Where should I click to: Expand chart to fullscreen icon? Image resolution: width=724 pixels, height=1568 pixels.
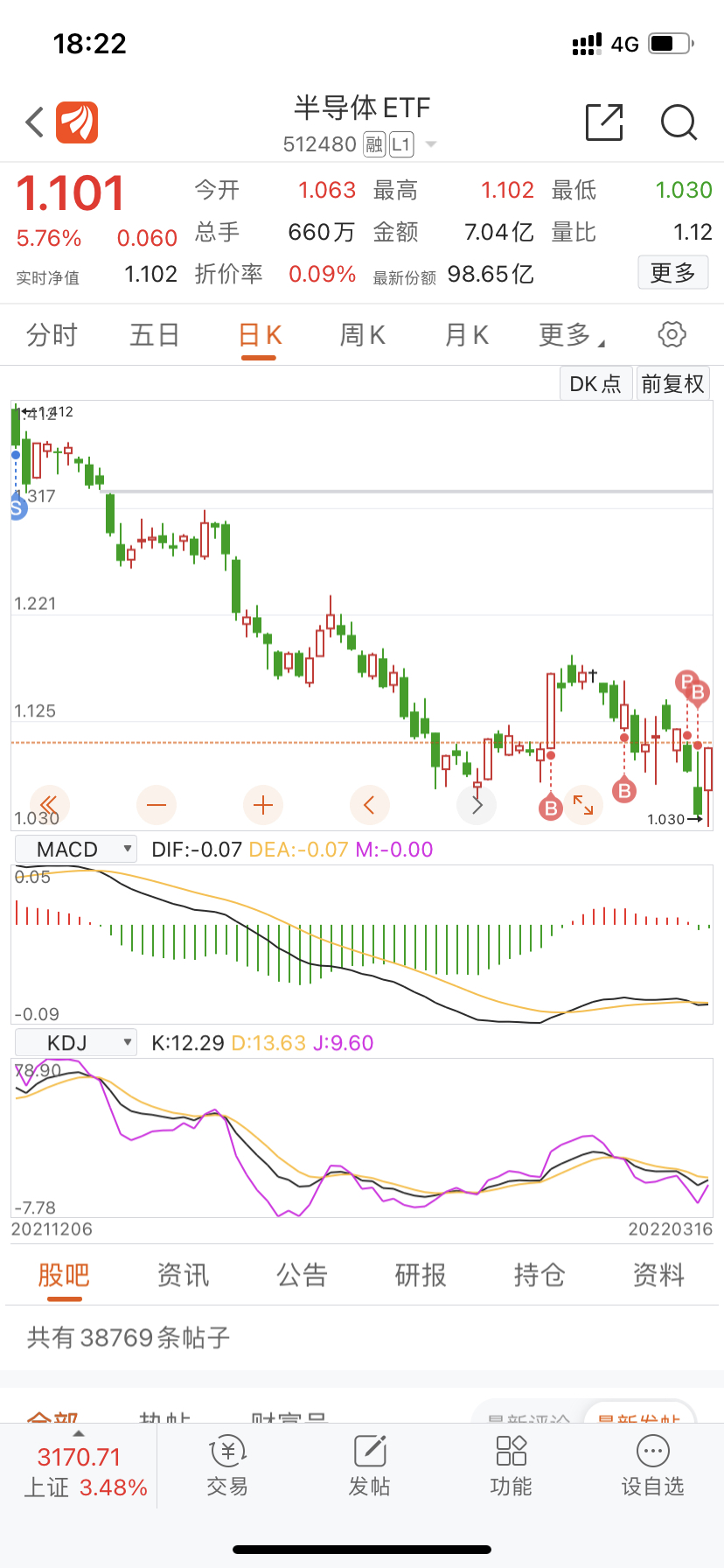coord(583,805)
